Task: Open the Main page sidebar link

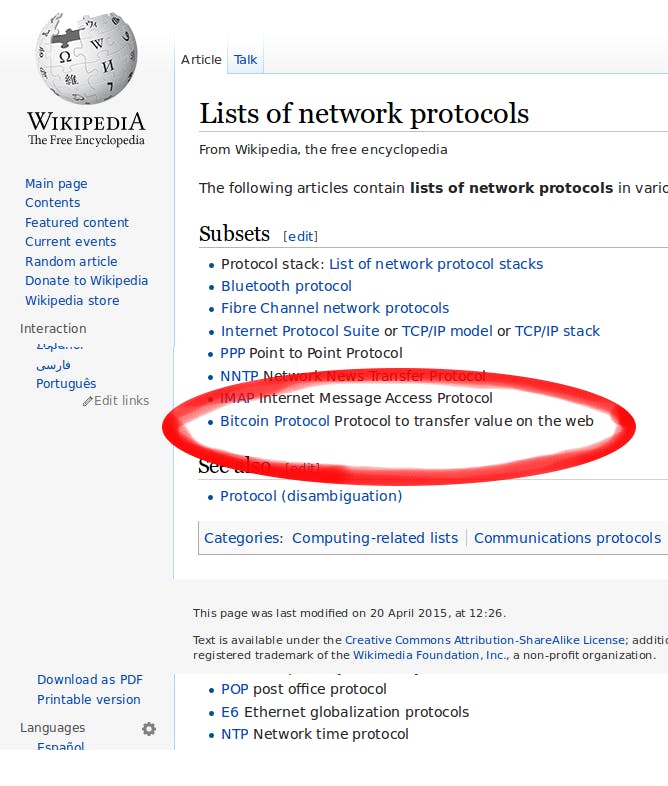Action: point(56,183)
